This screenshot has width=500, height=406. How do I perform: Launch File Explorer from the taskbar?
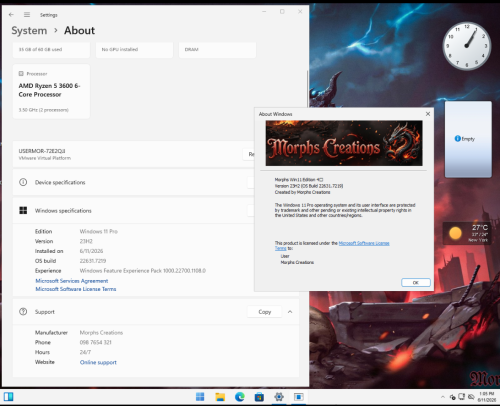click(x=220, y=397)
